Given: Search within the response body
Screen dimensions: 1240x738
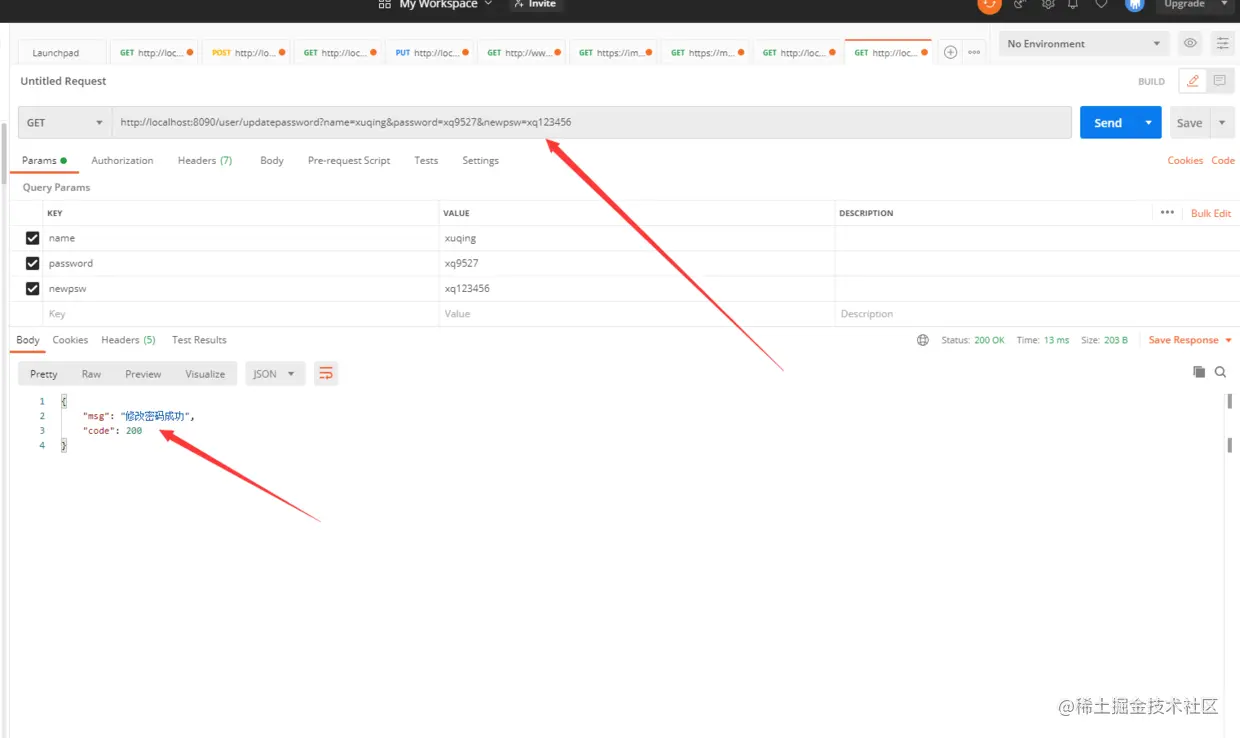Looking at the screenshot, I should 1221,372.
